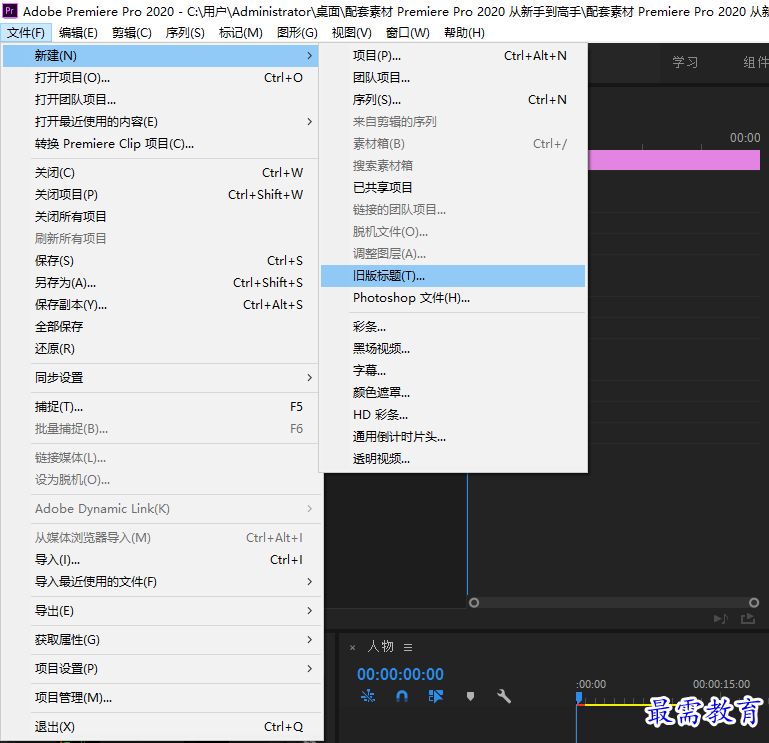The height and width of the screenshot is (743, 769).
Task: Choose 导入(I)... in File menu
Action: tap(160, 560)
